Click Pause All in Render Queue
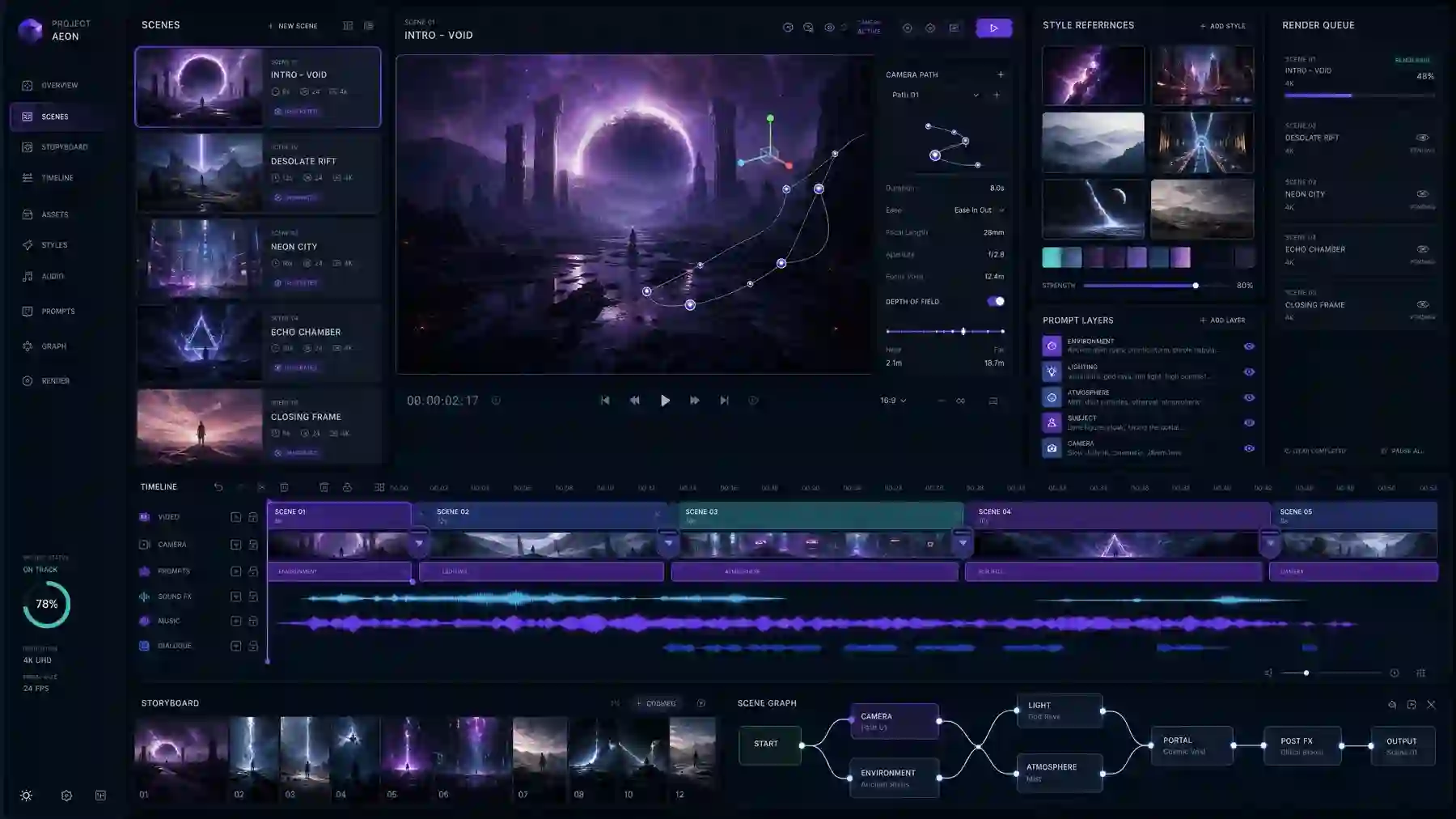1456x819 pixels. [1403, 451]
